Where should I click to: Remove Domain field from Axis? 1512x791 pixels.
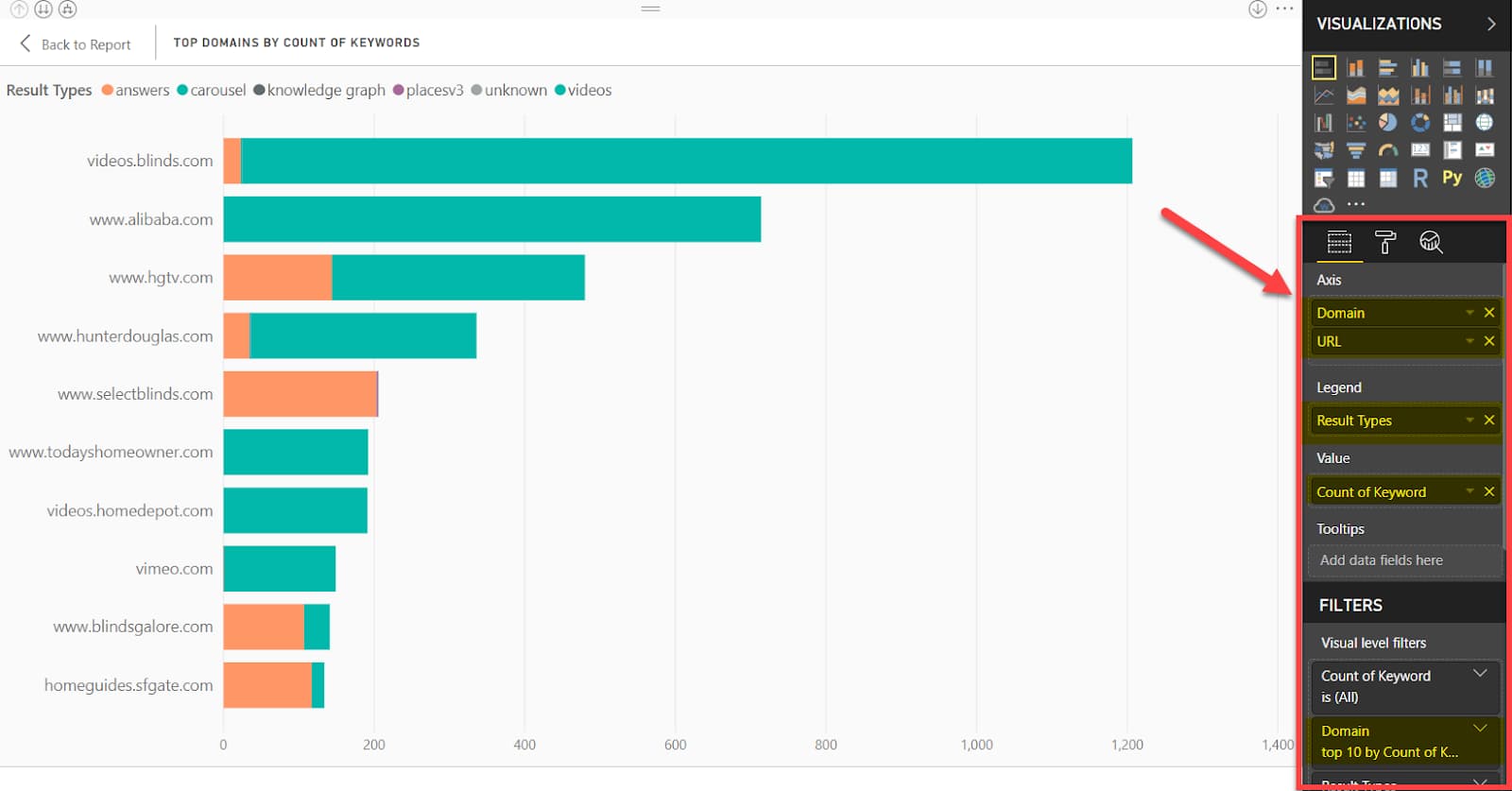pos(1489,313)
